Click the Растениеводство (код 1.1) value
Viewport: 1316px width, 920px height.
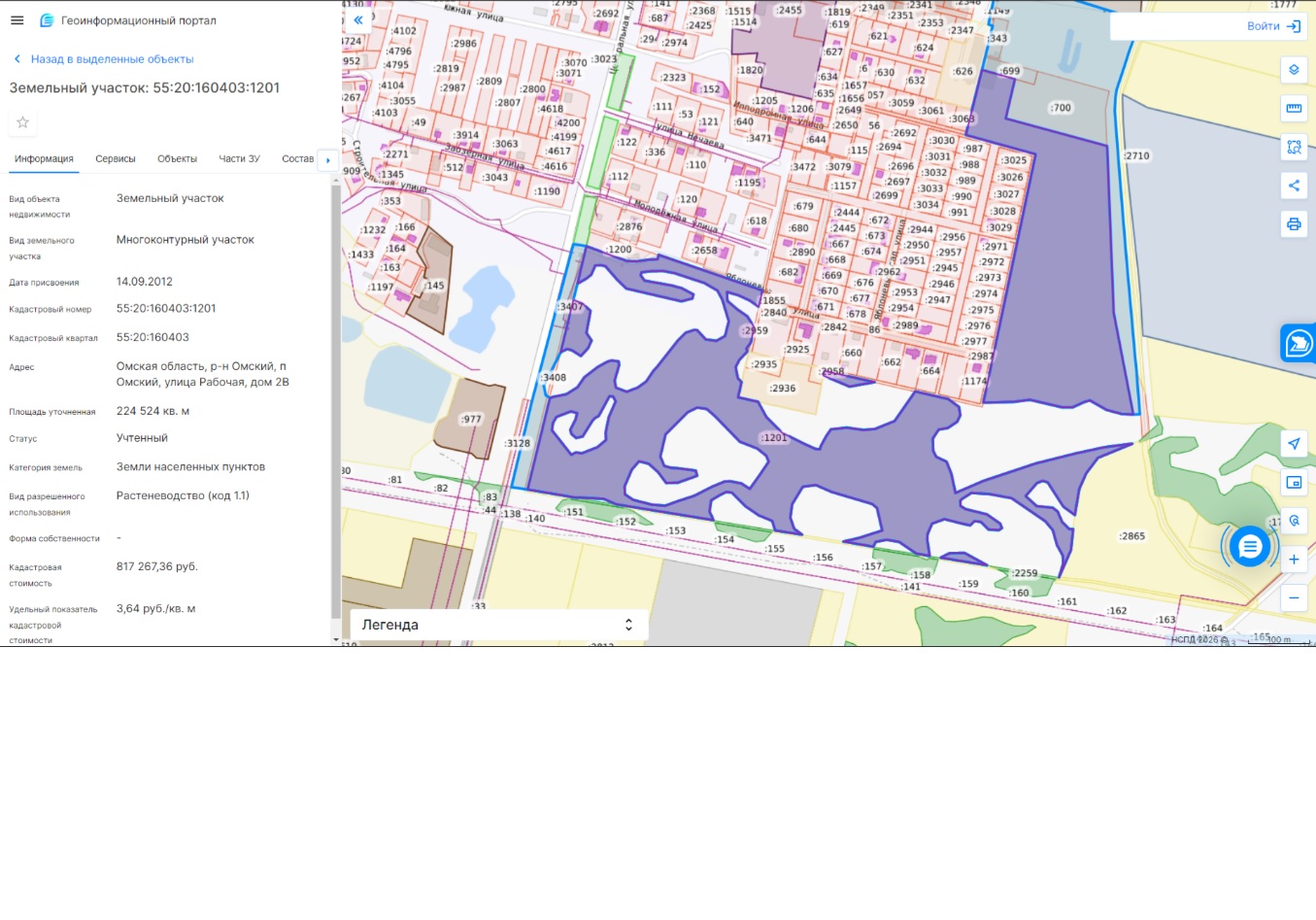pyautogui.click(x=183, y=495)
